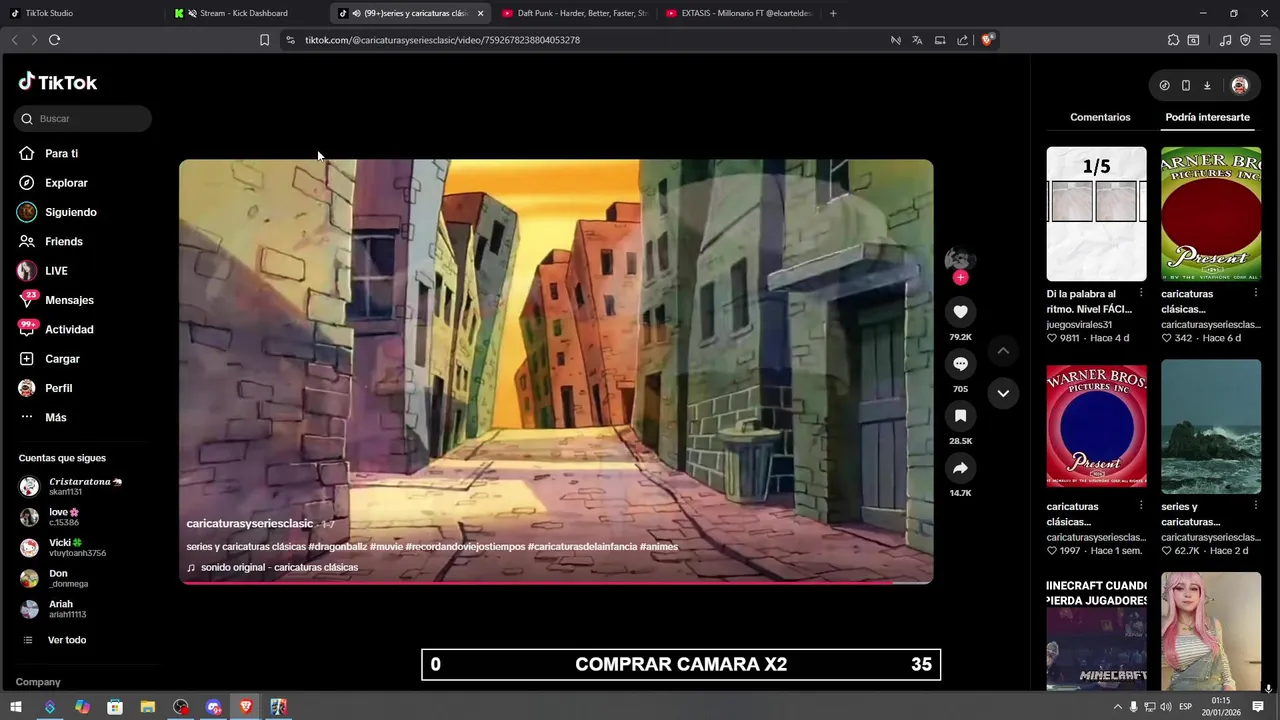Switch to Daft Punk YouTube tab
1280x720 pixels.
pos(574,13)
